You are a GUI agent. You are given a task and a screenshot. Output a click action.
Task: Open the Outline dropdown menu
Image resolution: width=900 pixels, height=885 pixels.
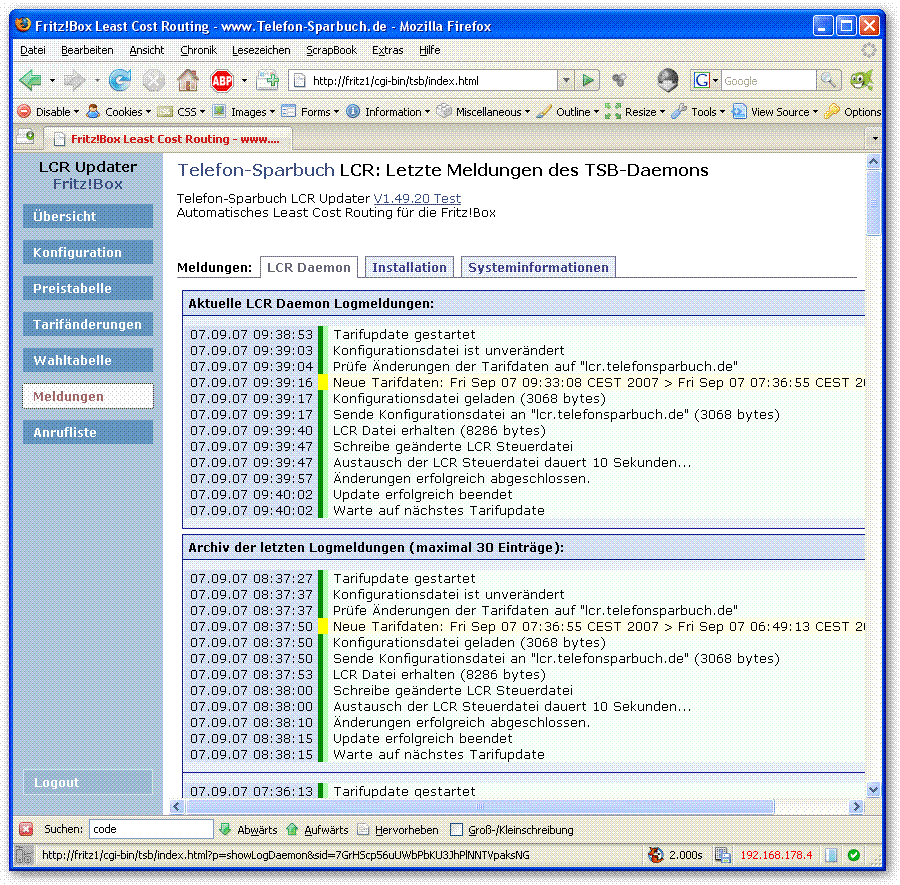568,112
